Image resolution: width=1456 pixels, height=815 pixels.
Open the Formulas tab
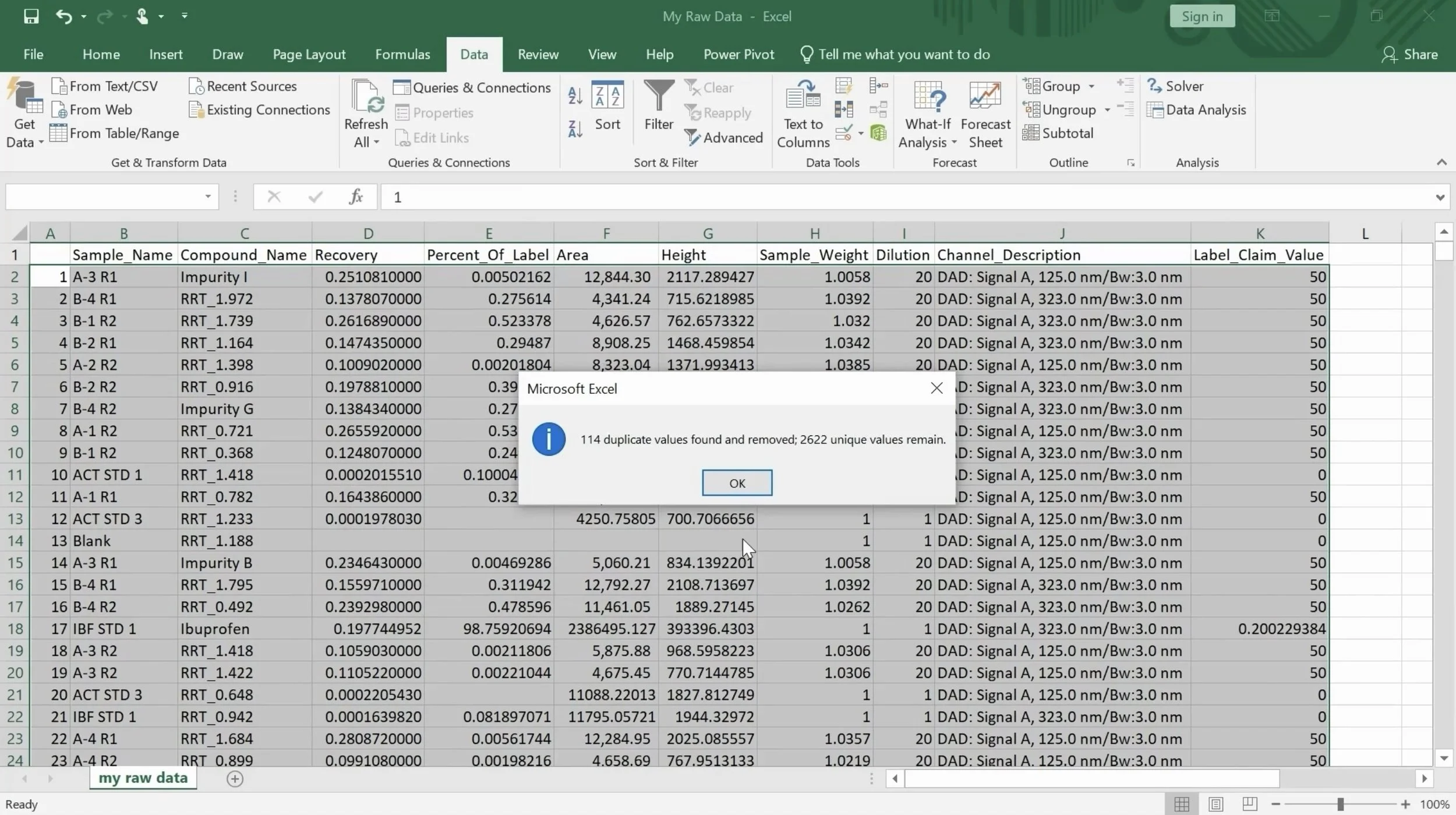(402, 55)
